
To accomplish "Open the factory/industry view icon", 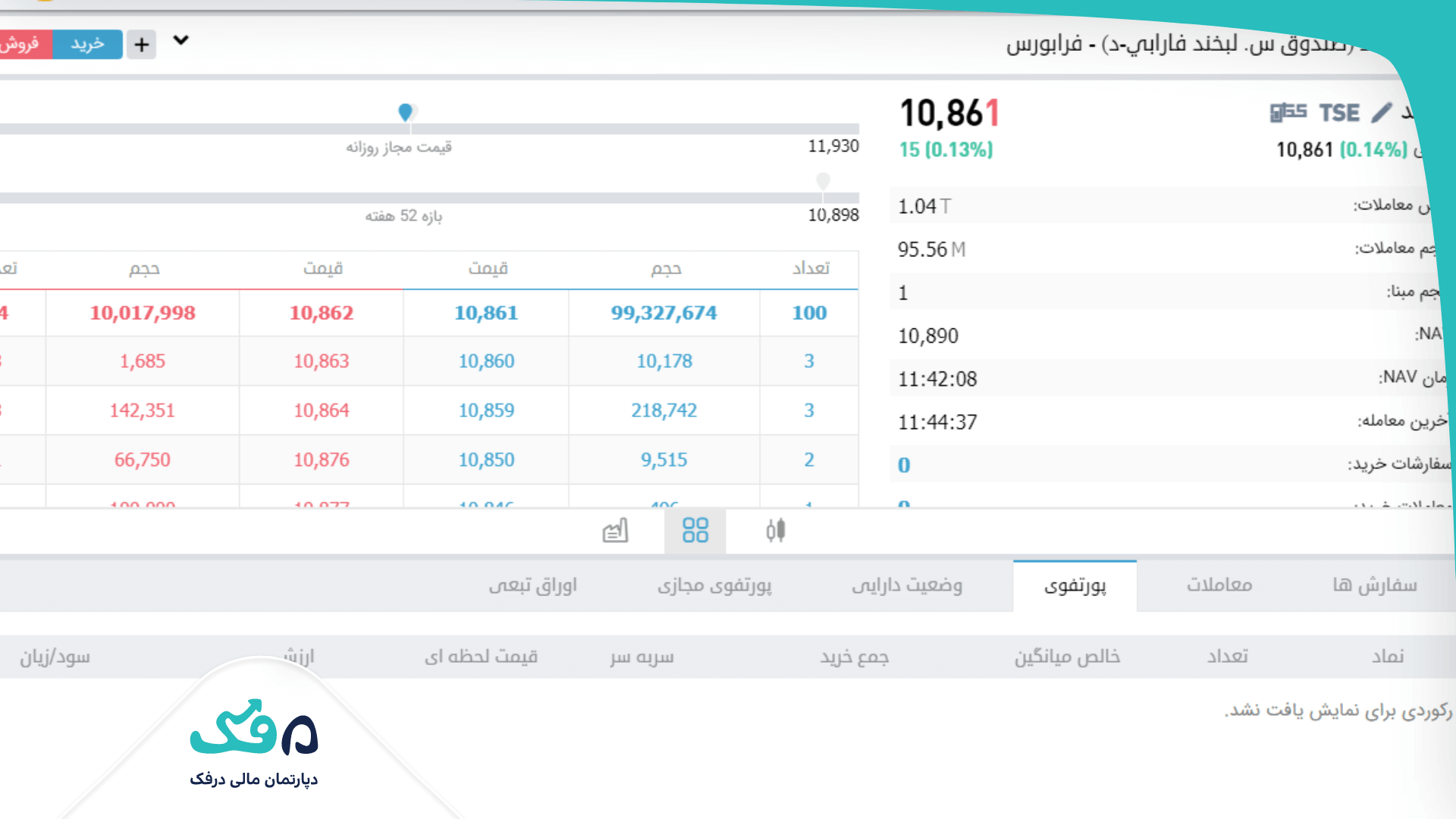I will tap(615, 531).
